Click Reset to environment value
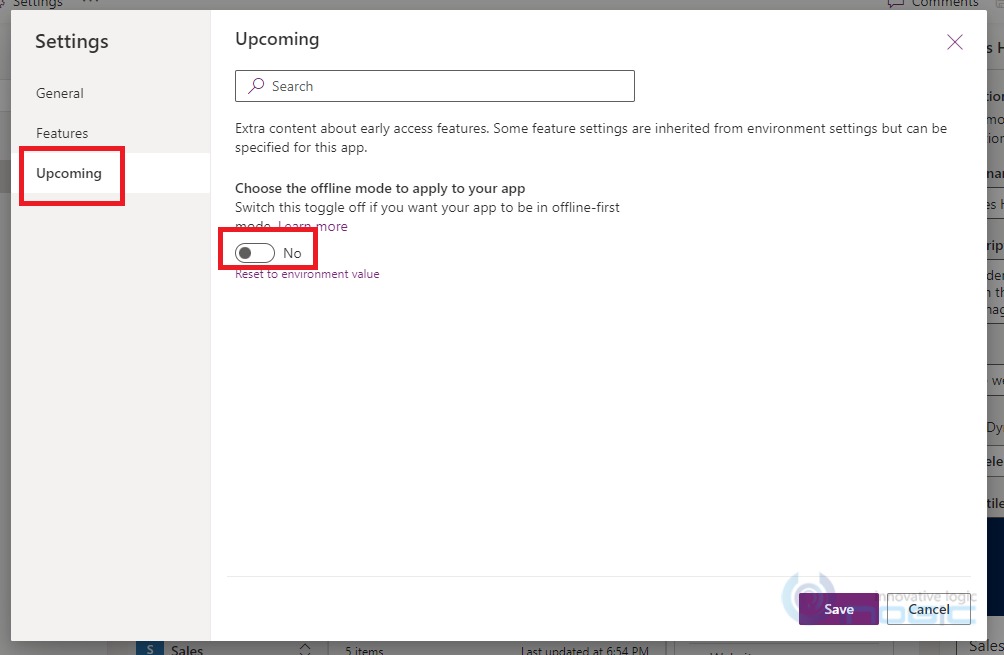The height and width of the screenshot is (655, 1004). pyautogui.click(x=306, y=273)
